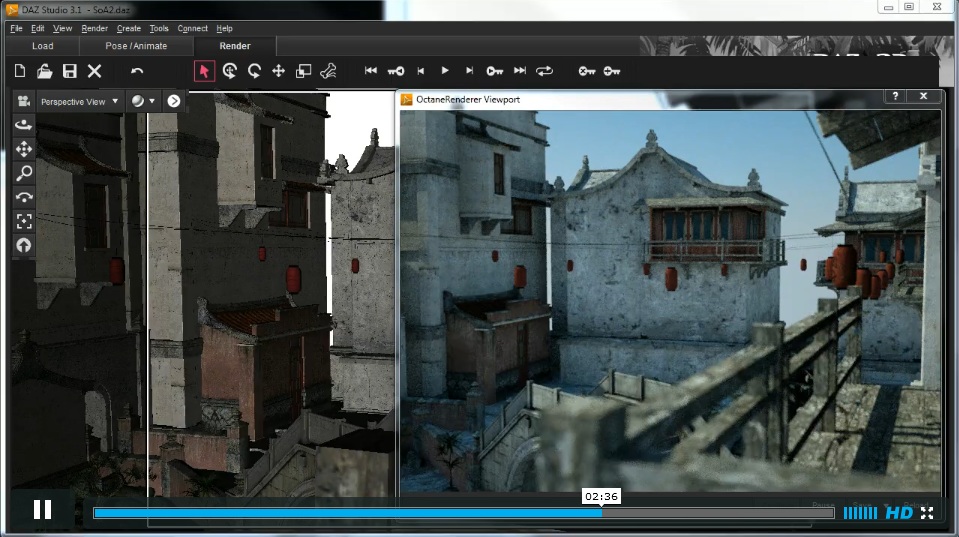Undo the last action
This screenshot has width=959, height=537.
coord(137,71)
